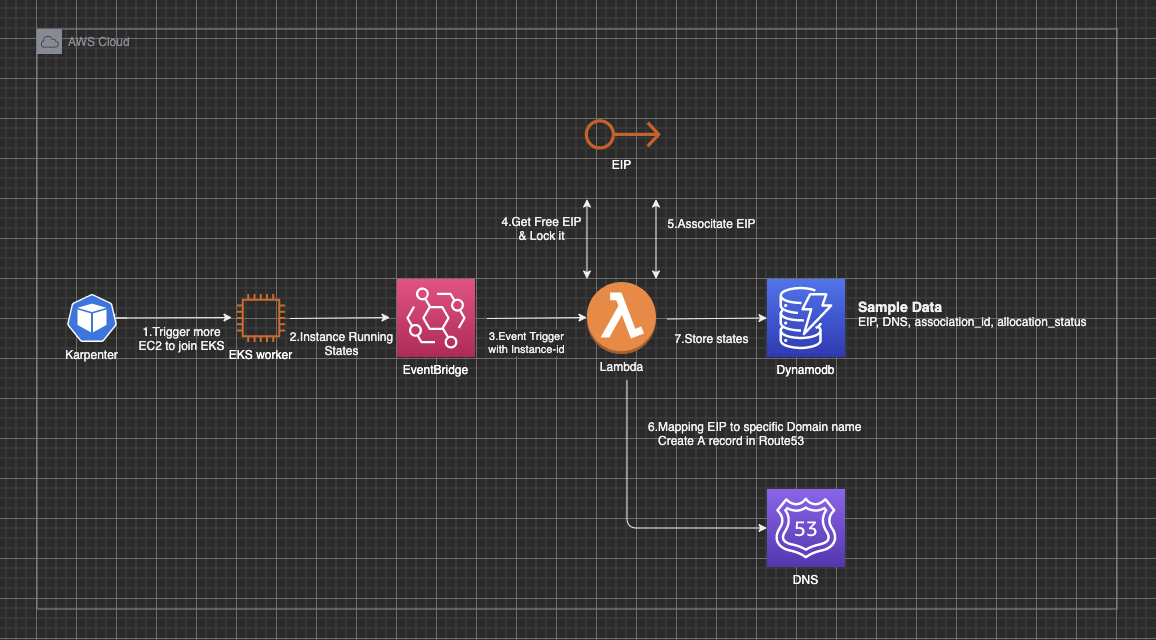Screen dimensions: 1156x640
Task: Select '1.Trigger more EC2 to join EKS' text
Action: [x=181, y=339]
